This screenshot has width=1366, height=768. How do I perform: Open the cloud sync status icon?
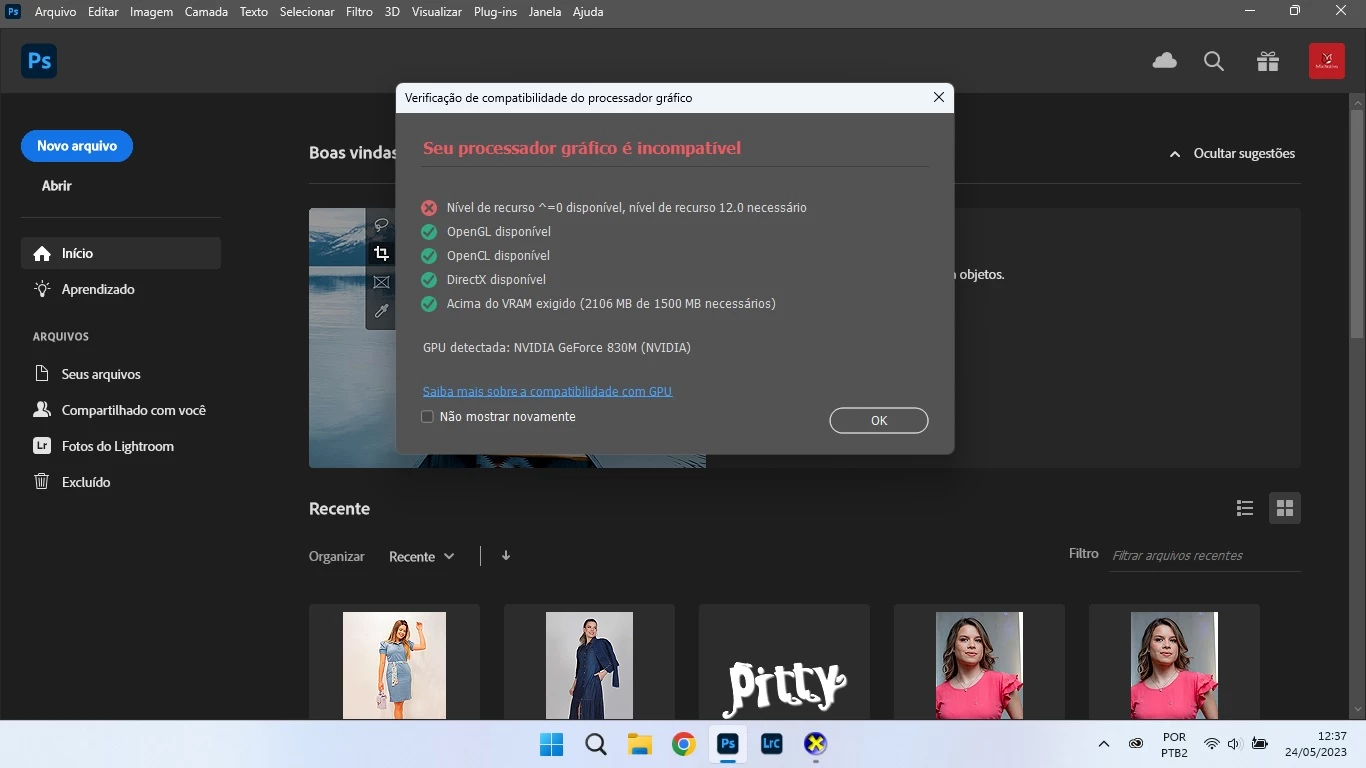[x=1165, y=61]
